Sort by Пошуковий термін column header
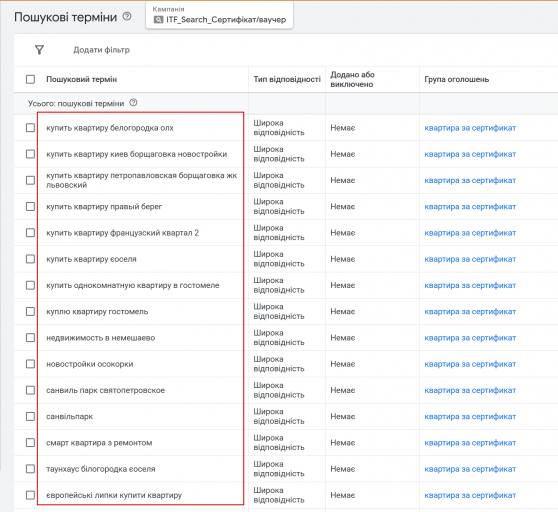 (81, 79)
